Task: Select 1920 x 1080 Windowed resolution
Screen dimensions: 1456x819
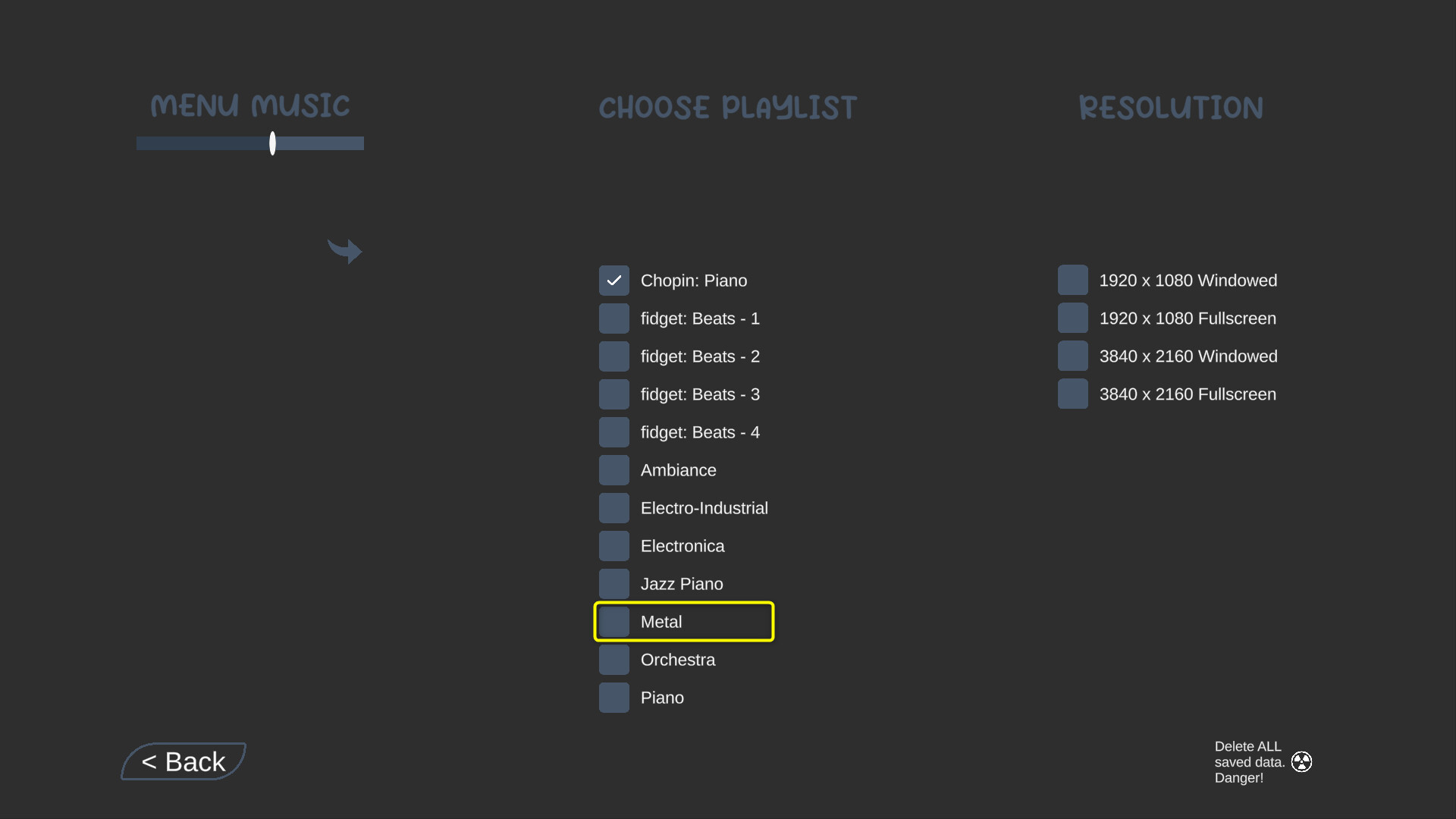Action: point(1073,280)
